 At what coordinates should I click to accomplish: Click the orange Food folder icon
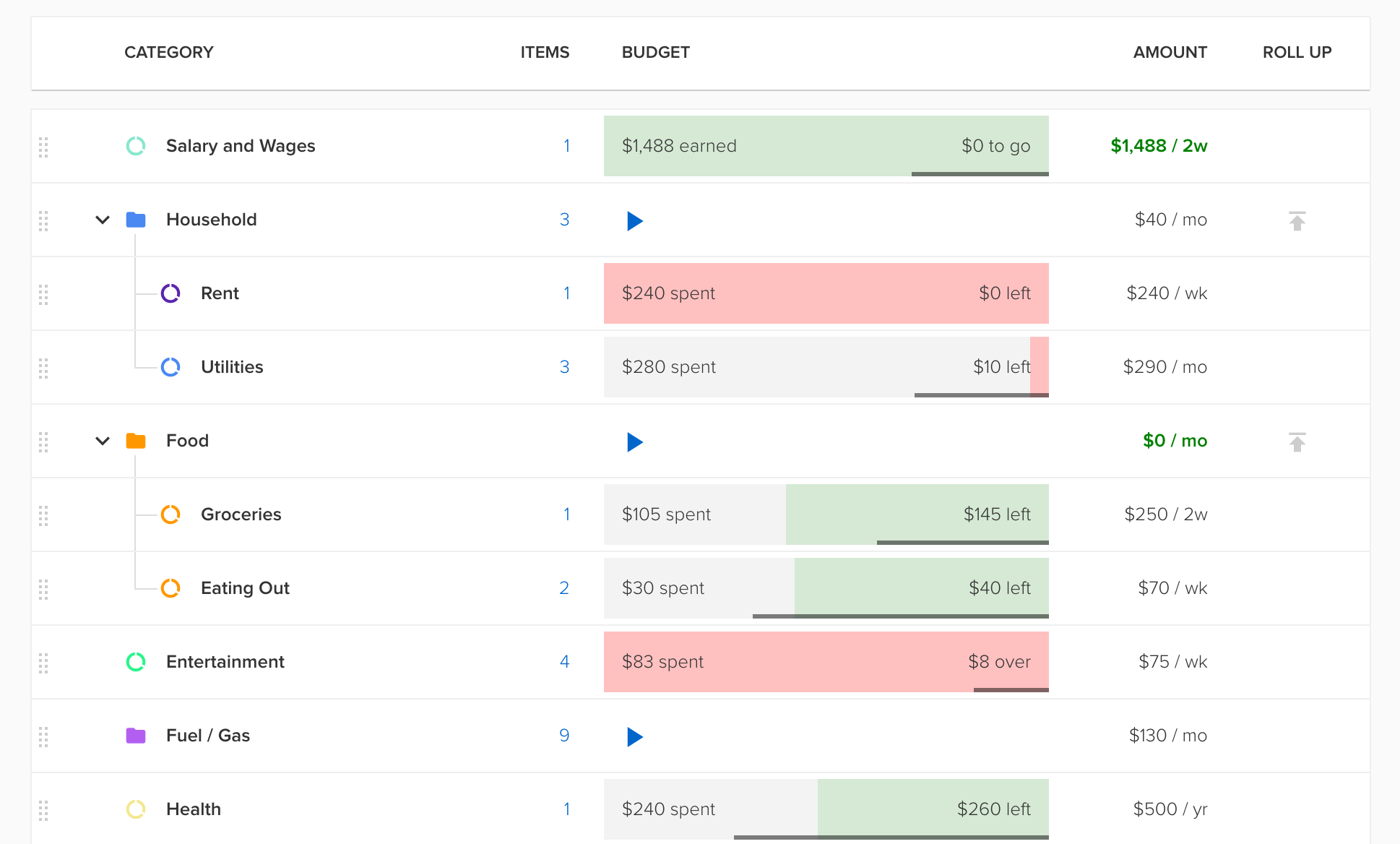tap(136, 441)
